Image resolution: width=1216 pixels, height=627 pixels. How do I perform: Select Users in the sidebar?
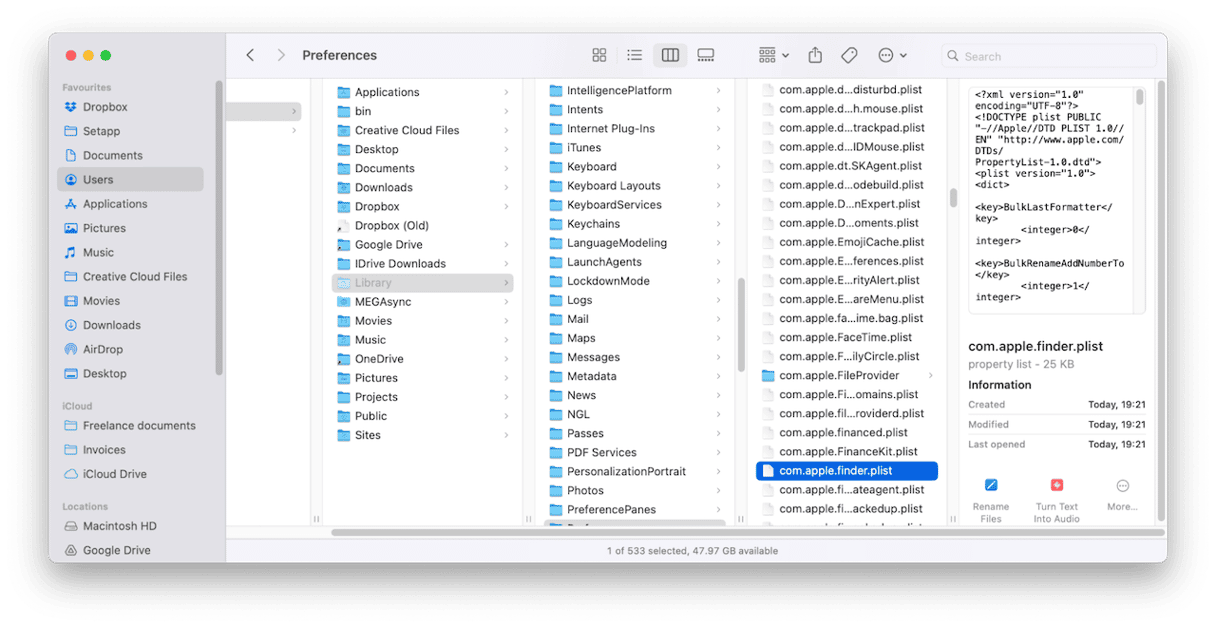pyautogui.click(x=130, y=179)
